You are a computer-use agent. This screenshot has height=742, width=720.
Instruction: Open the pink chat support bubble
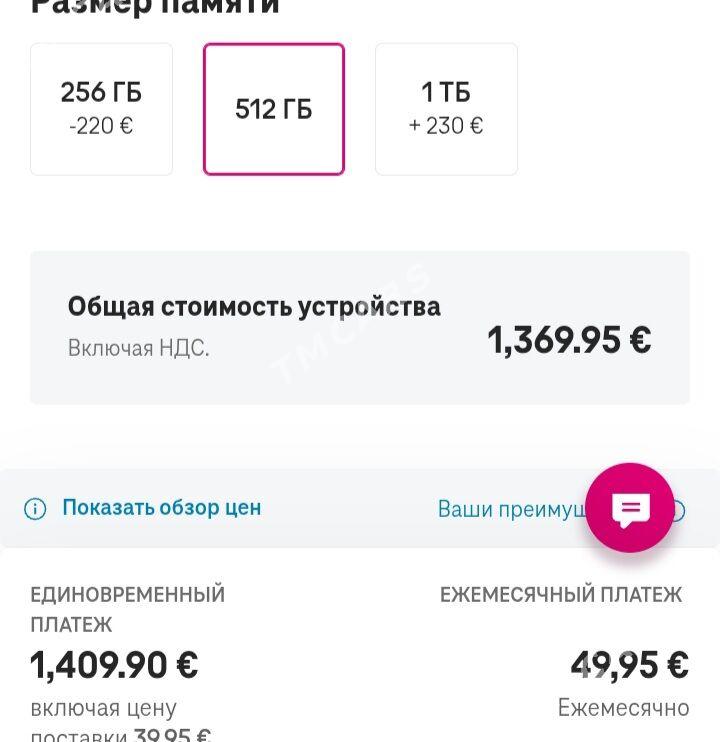pyautogui.click(x=630, y=508)
